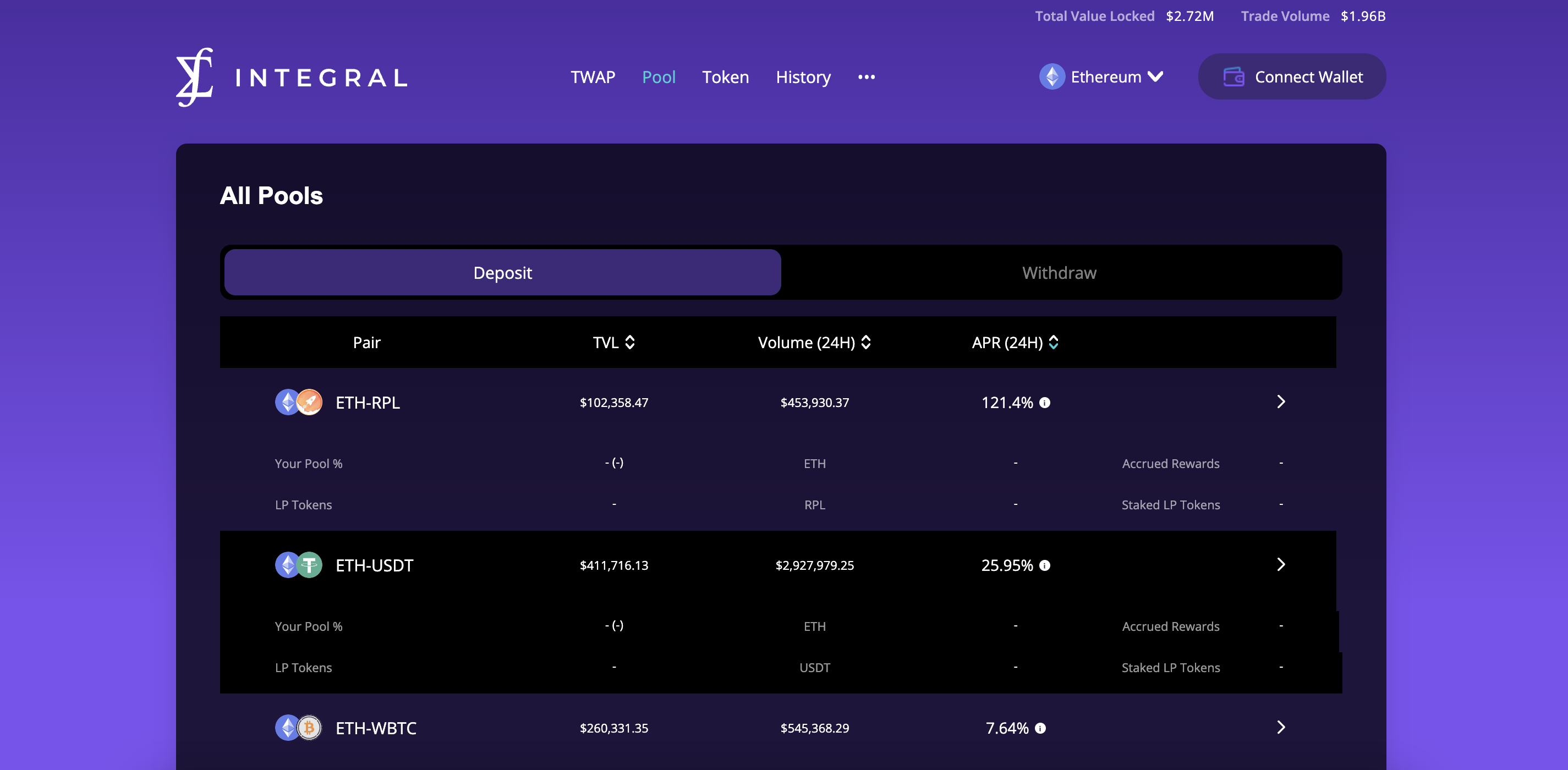Open the History page link
This screenshot has width=1568, height=770.
pos(803,78)
